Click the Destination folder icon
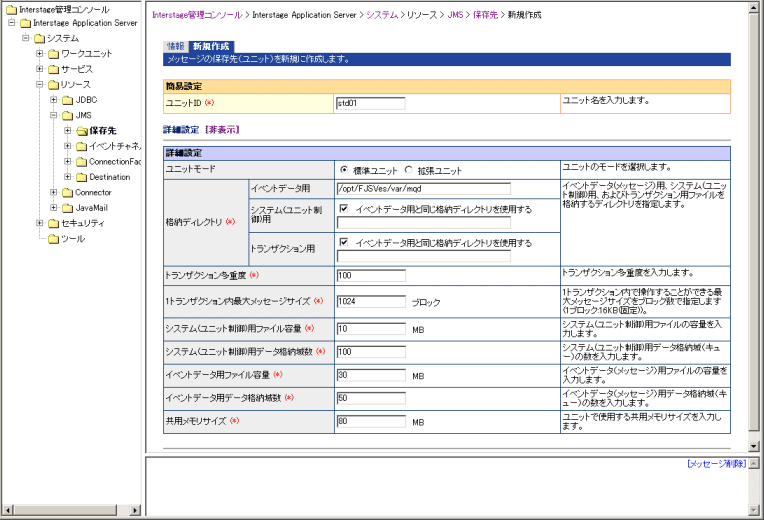The height and width of the screenshot is (520, 764). point(80,177)
